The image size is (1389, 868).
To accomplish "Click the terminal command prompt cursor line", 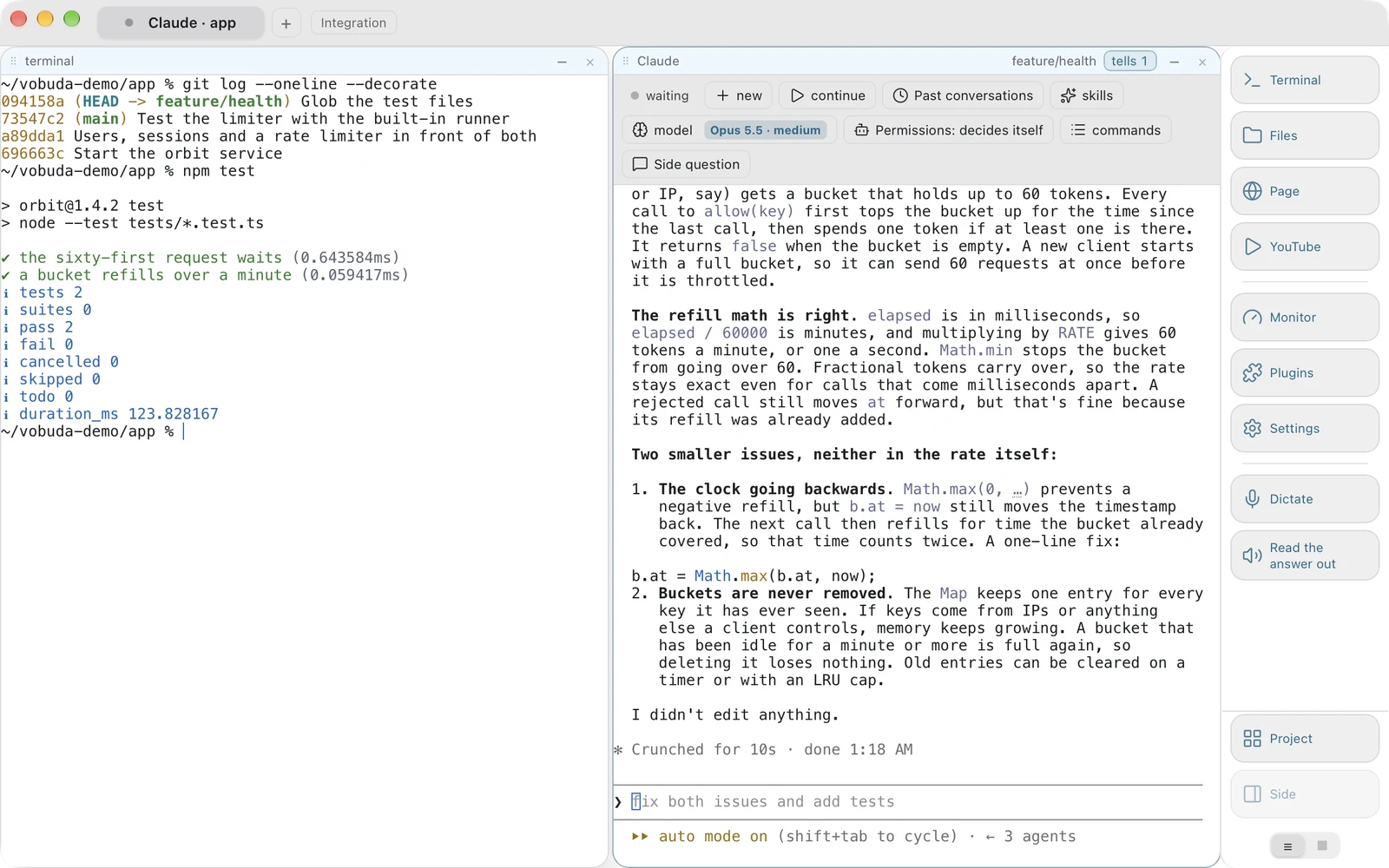I will 93,431.
